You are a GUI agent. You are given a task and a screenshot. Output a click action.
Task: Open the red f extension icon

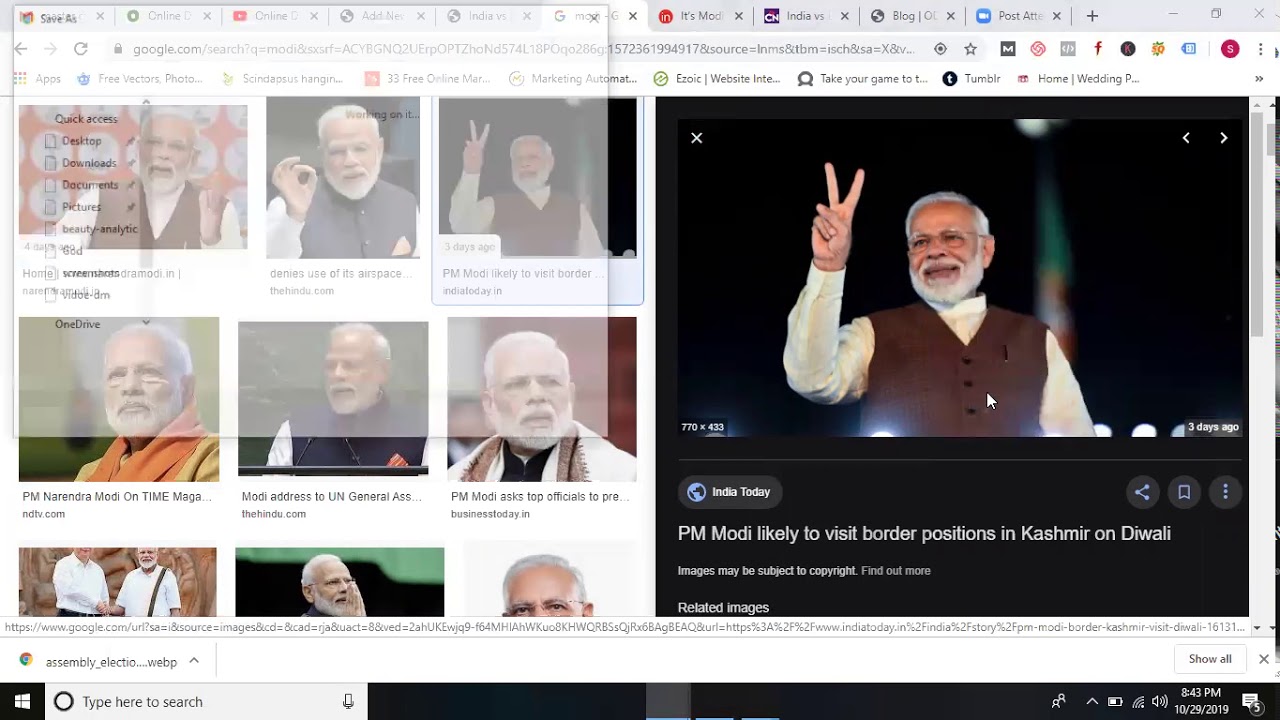coord(1098,49)
